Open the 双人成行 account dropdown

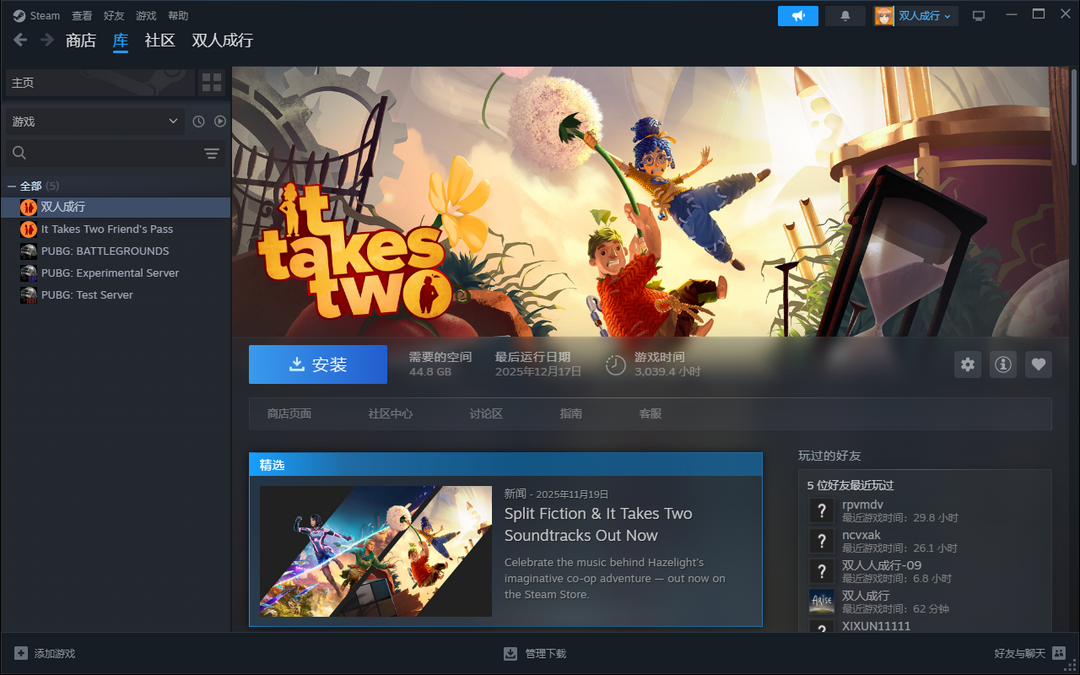pos(915,16)
